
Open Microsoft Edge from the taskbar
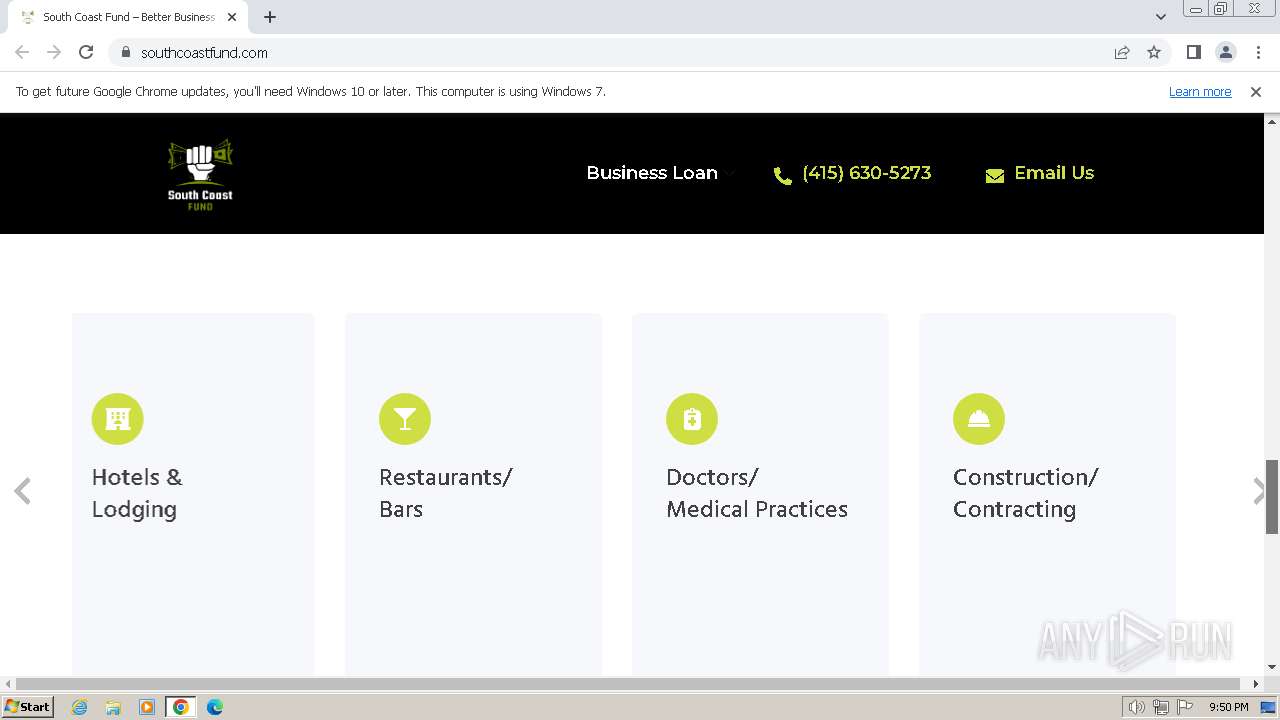tap(215, 707)
